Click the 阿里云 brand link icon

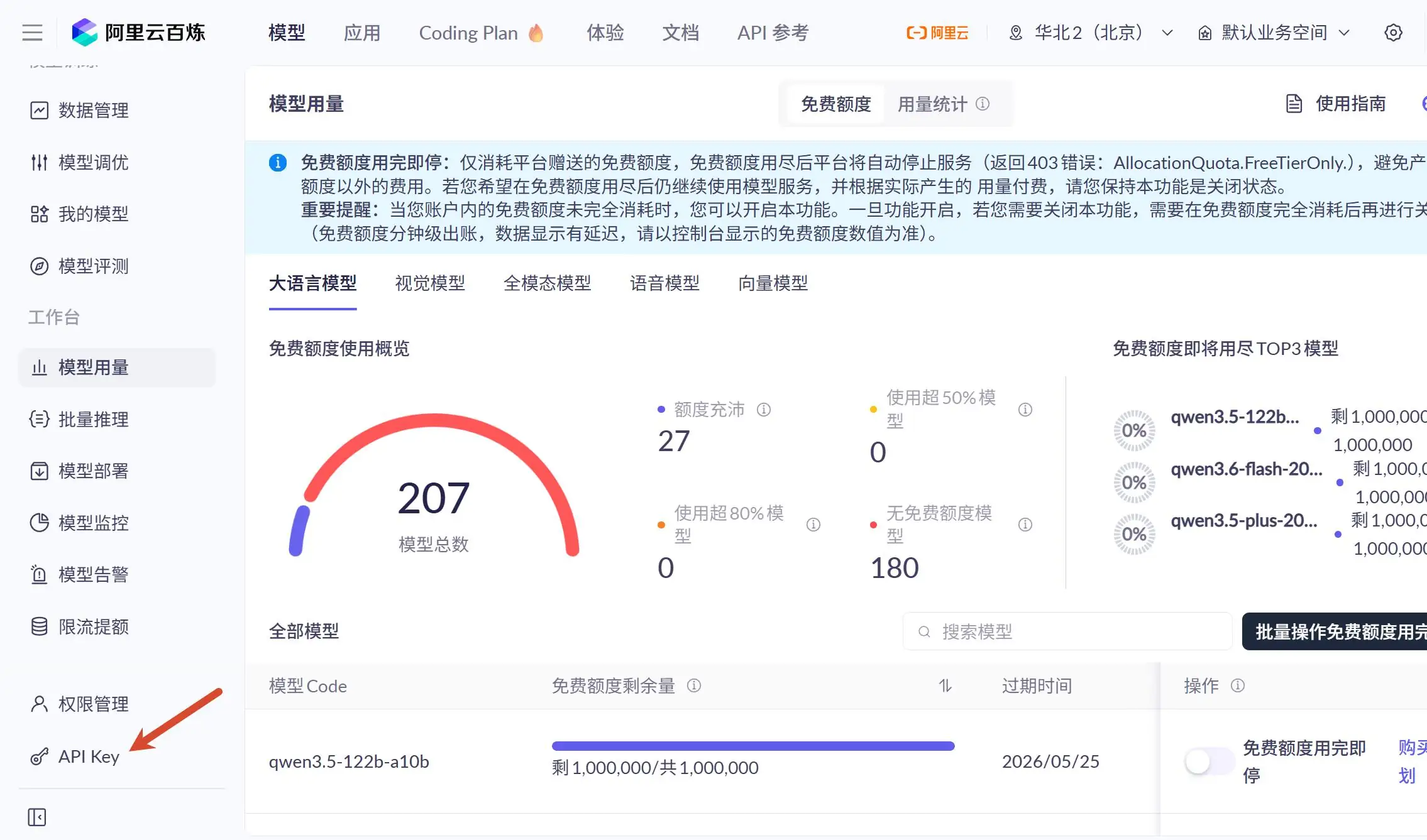click(937, 33)
